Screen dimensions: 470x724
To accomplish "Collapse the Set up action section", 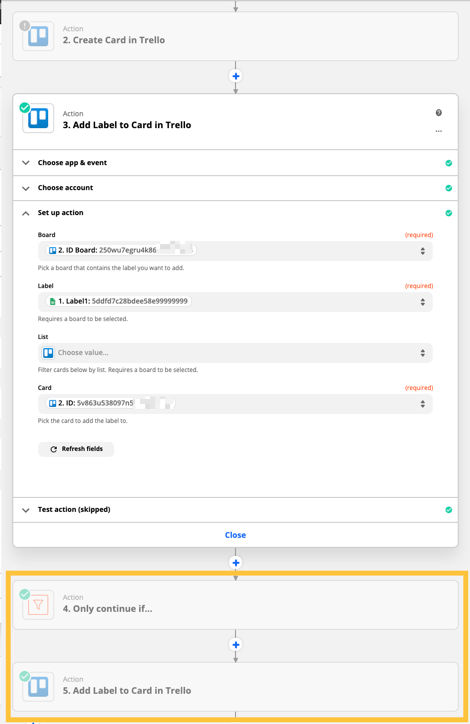I will [x=235, y=213].
